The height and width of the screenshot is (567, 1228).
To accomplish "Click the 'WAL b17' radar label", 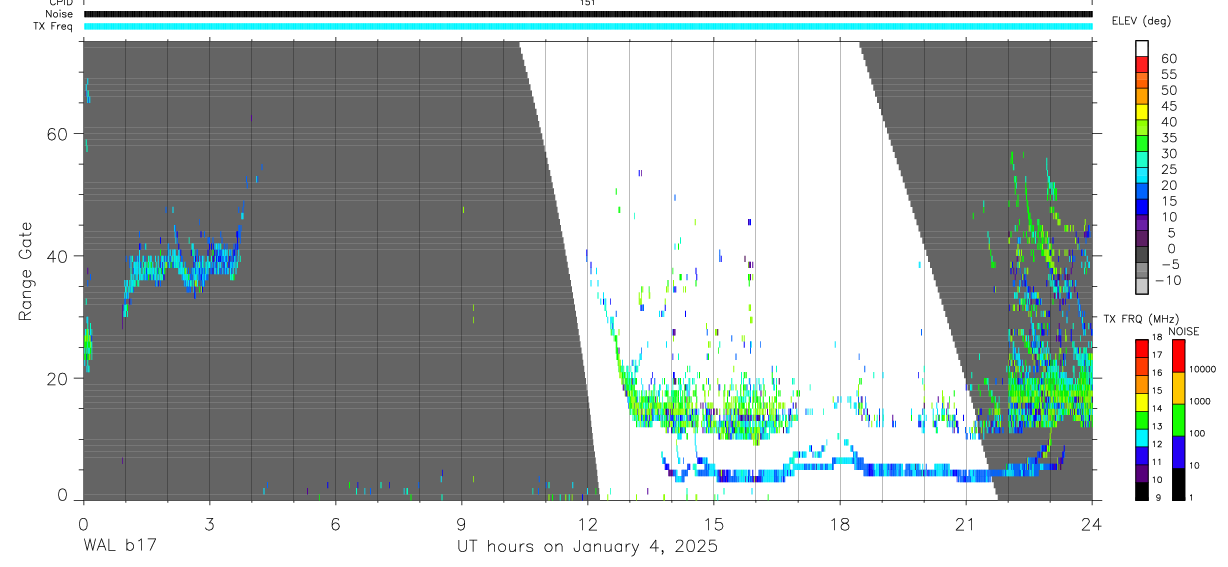I will (119, 546).
